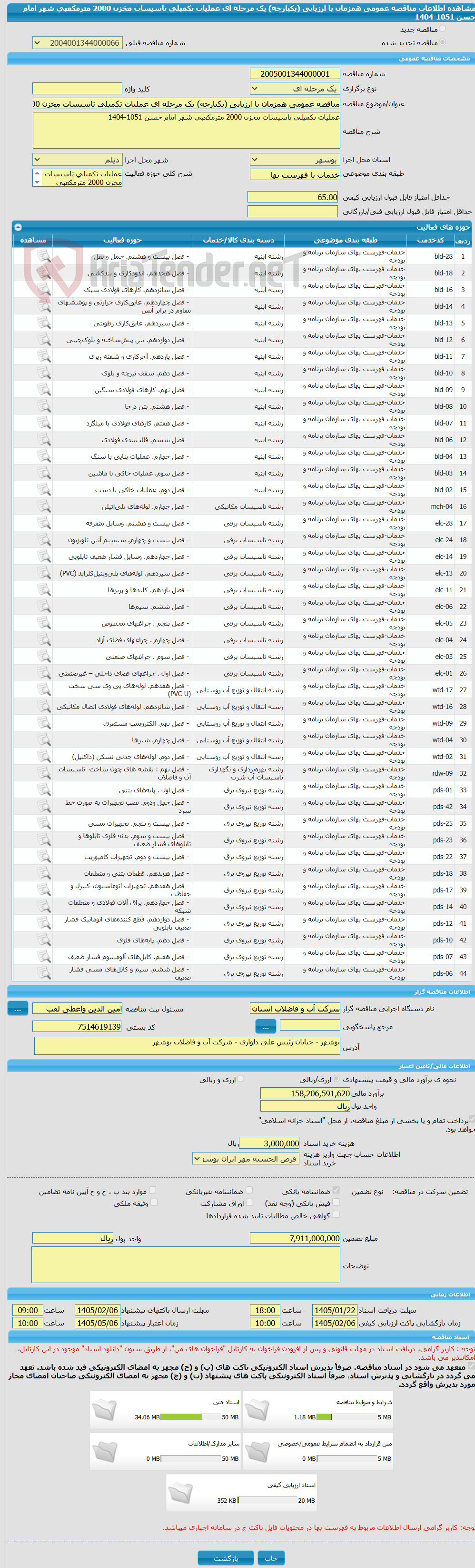Open the متن قرارداد folder icon
Screen dimensions: 475x1568
(257, 1451)
